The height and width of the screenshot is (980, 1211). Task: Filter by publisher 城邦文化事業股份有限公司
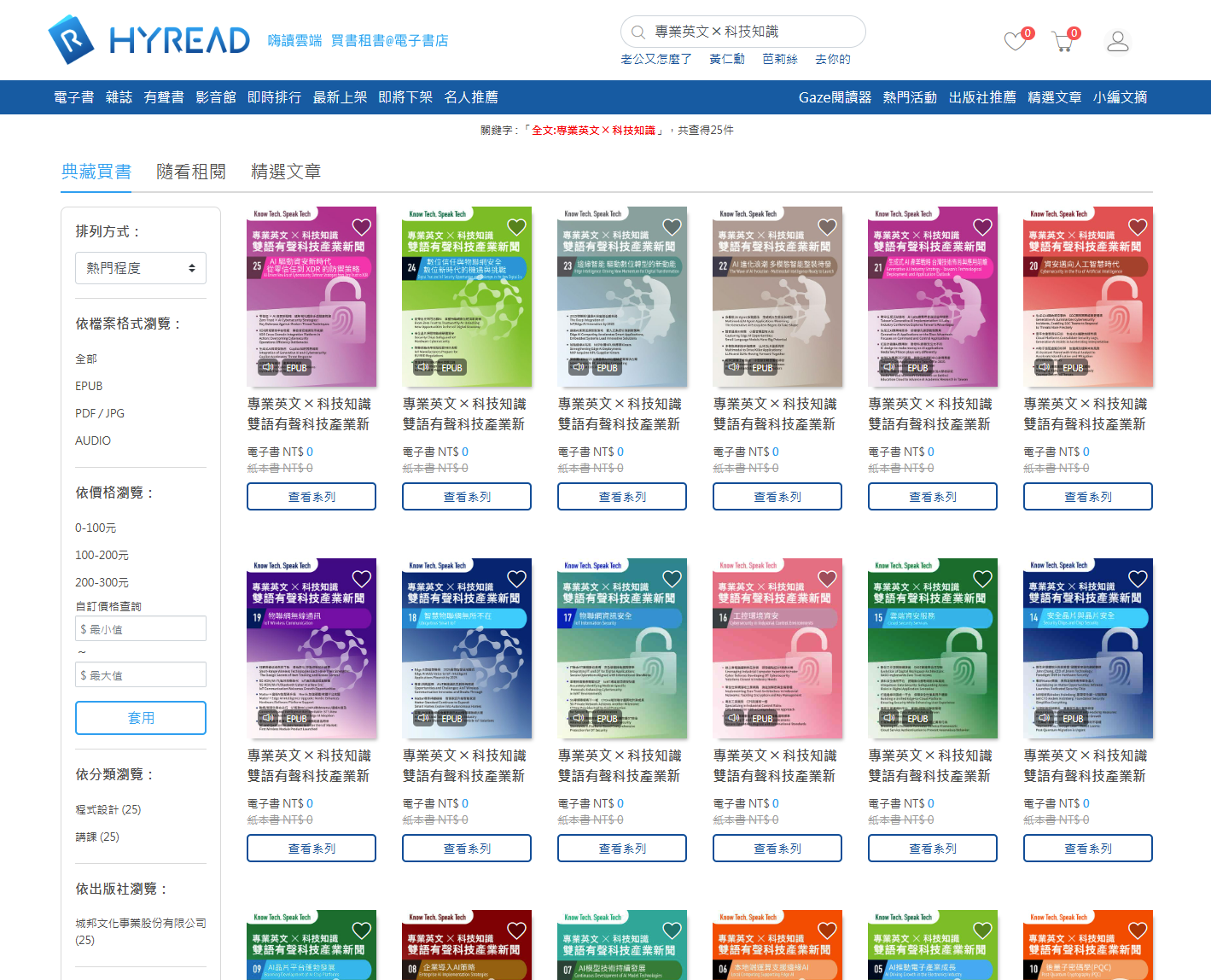click(141, 931)
